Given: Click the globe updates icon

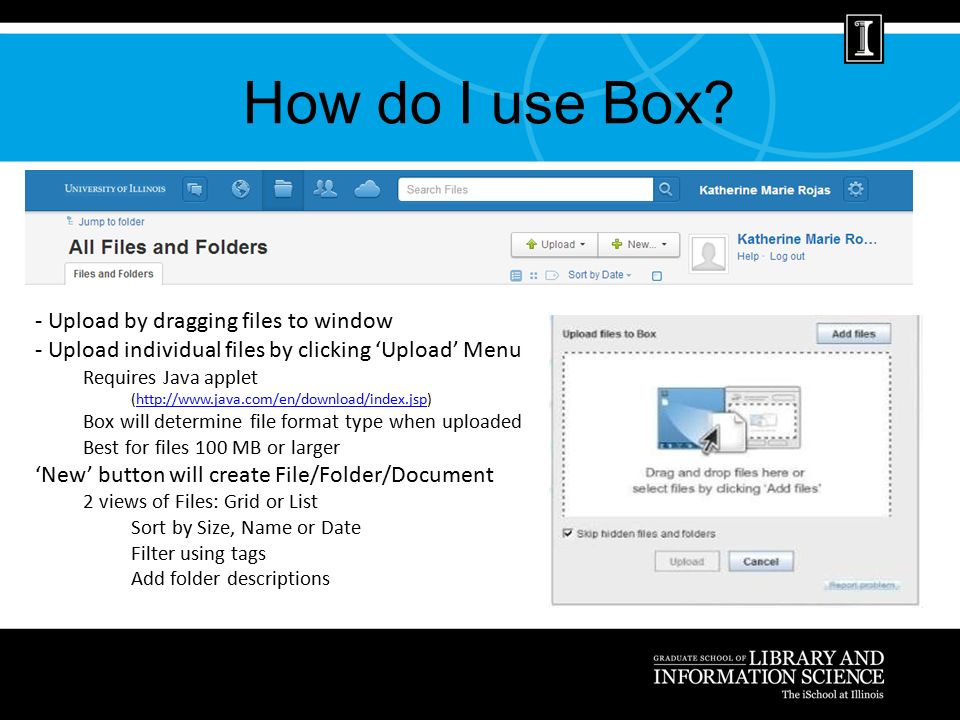Looking at the screenshot, I should (241, 189).
